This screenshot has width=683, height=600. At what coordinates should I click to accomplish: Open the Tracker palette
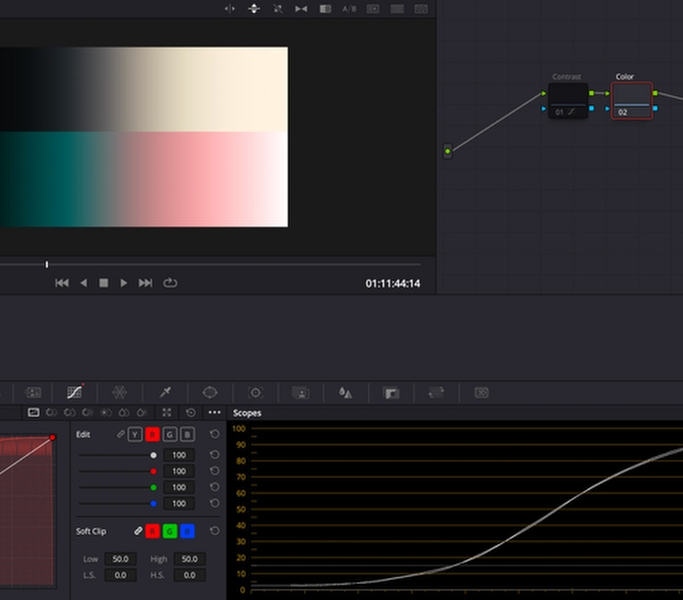255,393
